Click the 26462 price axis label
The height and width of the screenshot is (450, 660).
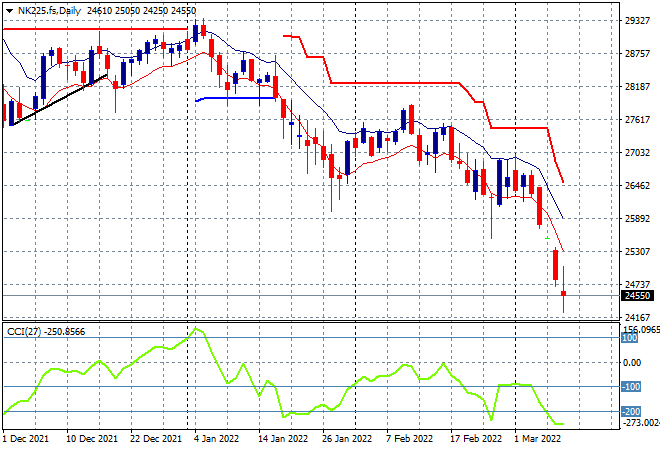637,186
